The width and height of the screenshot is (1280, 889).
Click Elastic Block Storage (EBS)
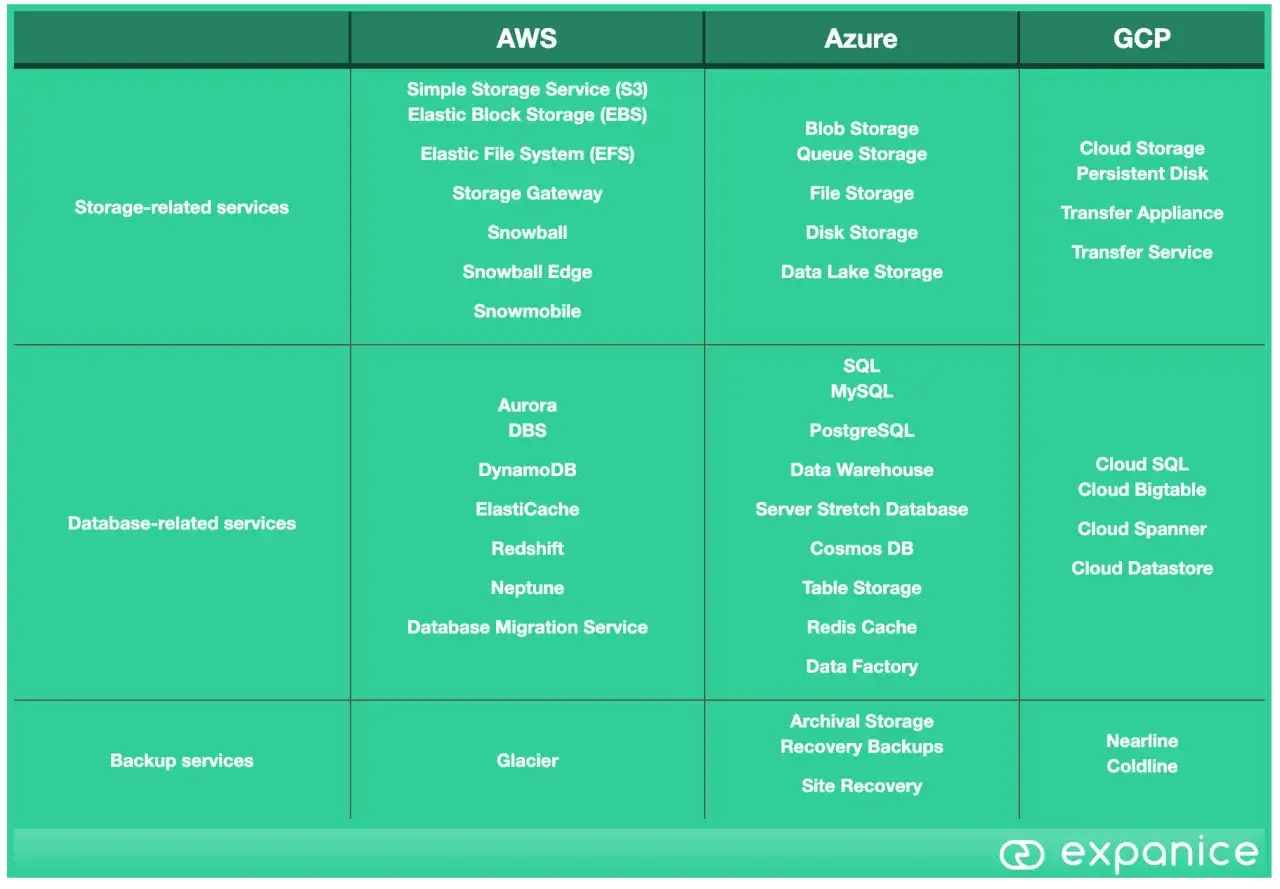coord(527,114)
